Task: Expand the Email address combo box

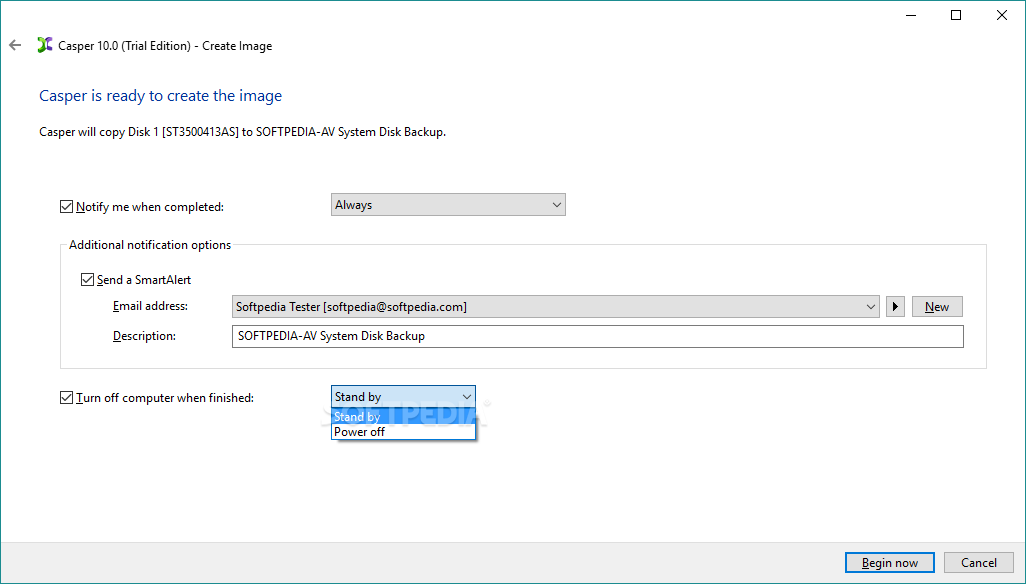Action: click(x=556, y=307)
